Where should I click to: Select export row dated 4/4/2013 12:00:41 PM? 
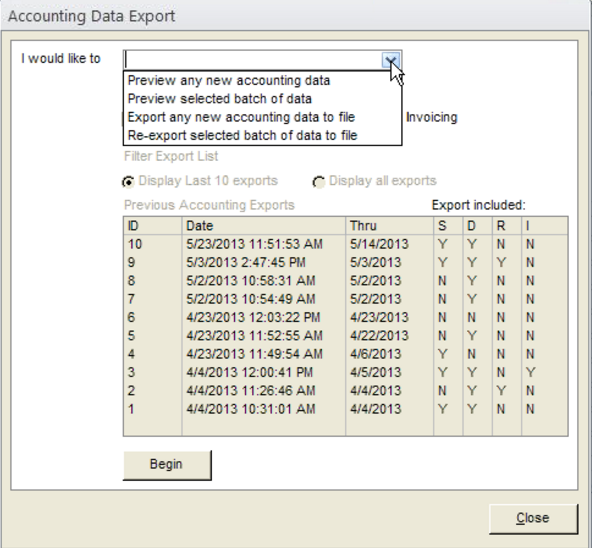pos(345,372)
